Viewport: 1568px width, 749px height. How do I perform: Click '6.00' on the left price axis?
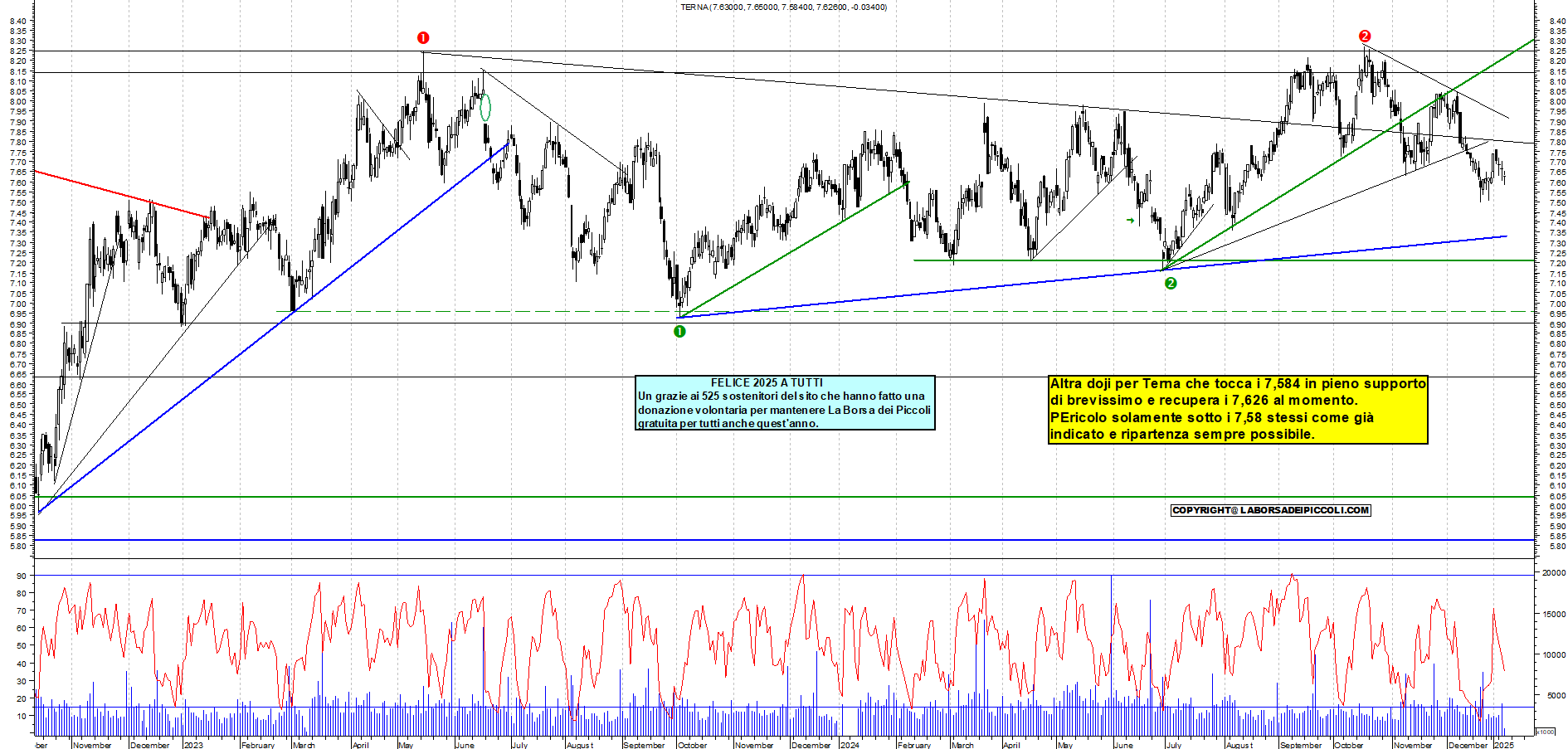coord(18,506)
